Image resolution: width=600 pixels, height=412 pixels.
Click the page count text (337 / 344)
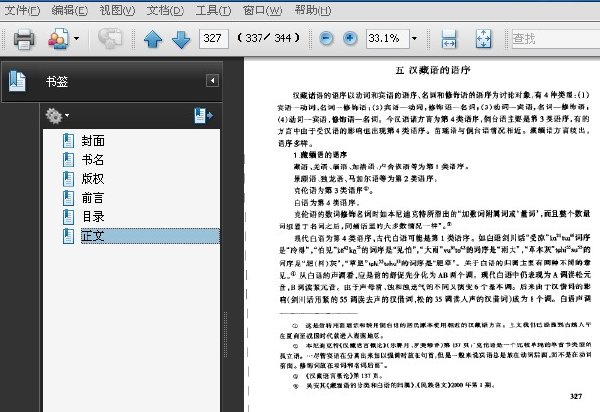tap(268, 38)
